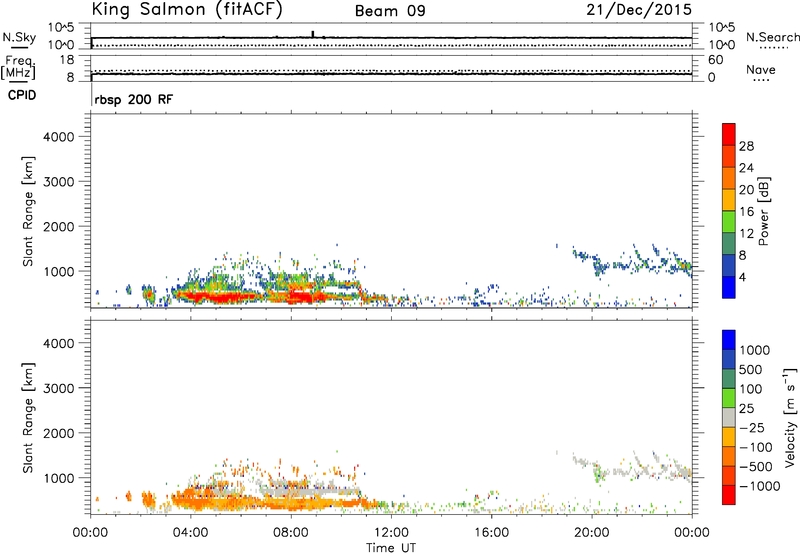Click the 'CPID' label

coord(22,95)
